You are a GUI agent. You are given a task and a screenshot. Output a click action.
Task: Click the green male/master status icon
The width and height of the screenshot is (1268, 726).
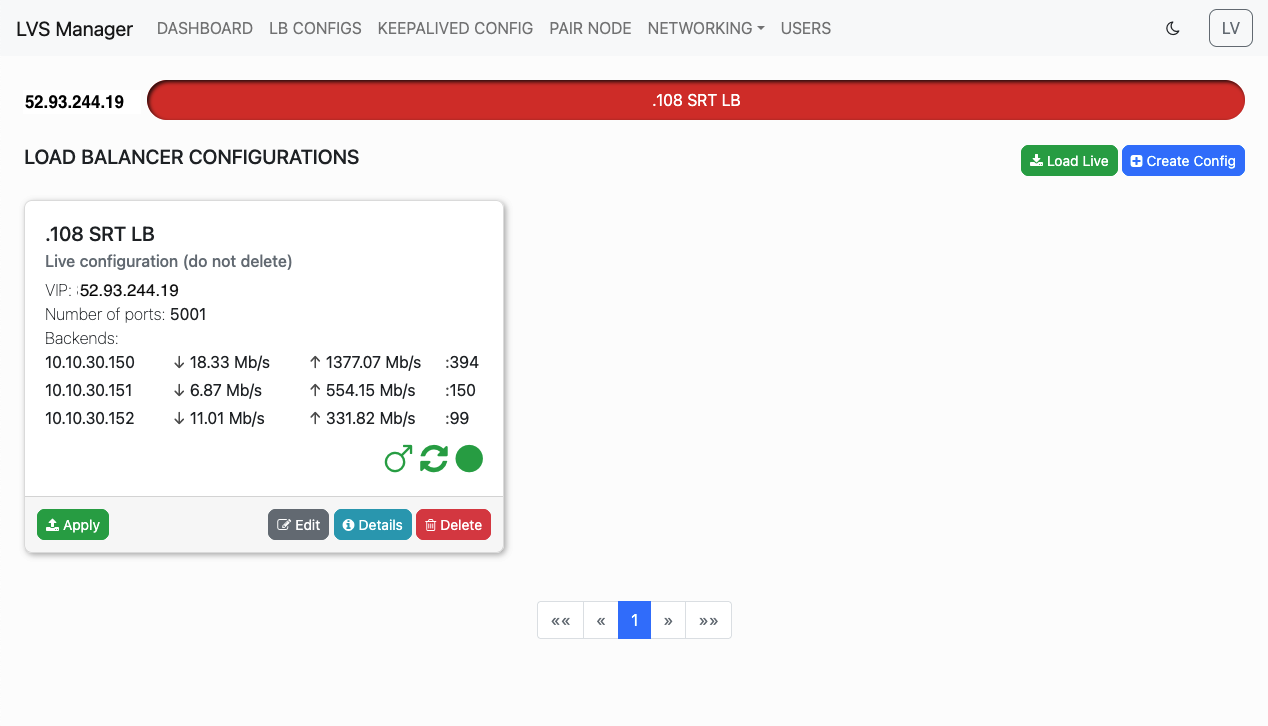398,459
